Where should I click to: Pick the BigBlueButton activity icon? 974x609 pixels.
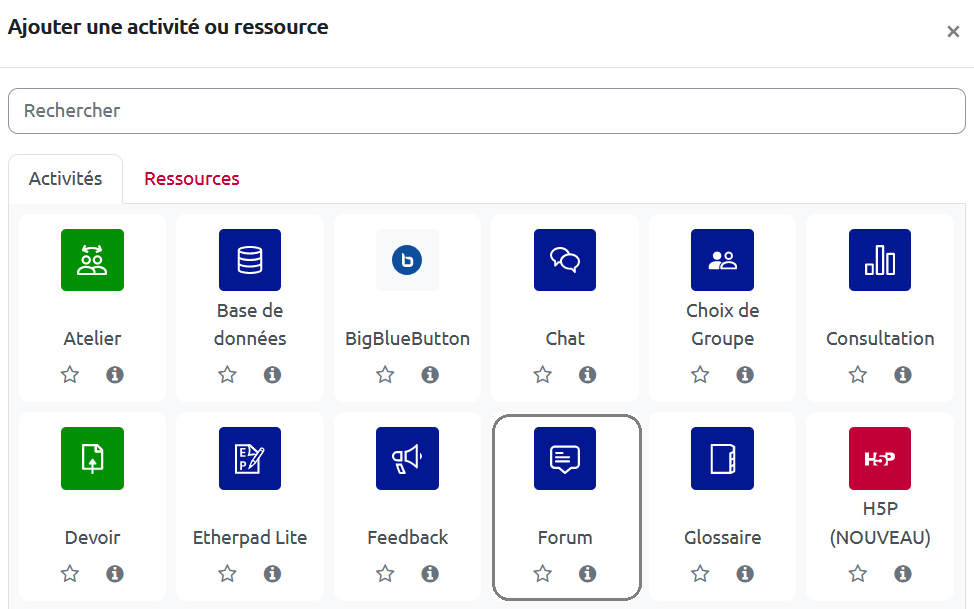point(407,260)
